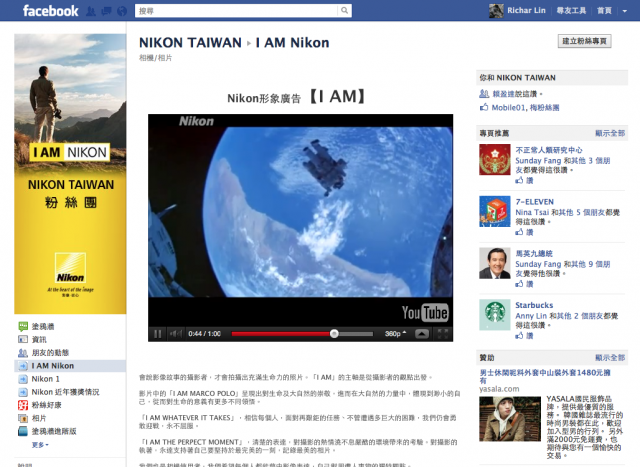Click the YASALA ad photo
Viewport: 640px width, 467px height.
tap(510, 419)
